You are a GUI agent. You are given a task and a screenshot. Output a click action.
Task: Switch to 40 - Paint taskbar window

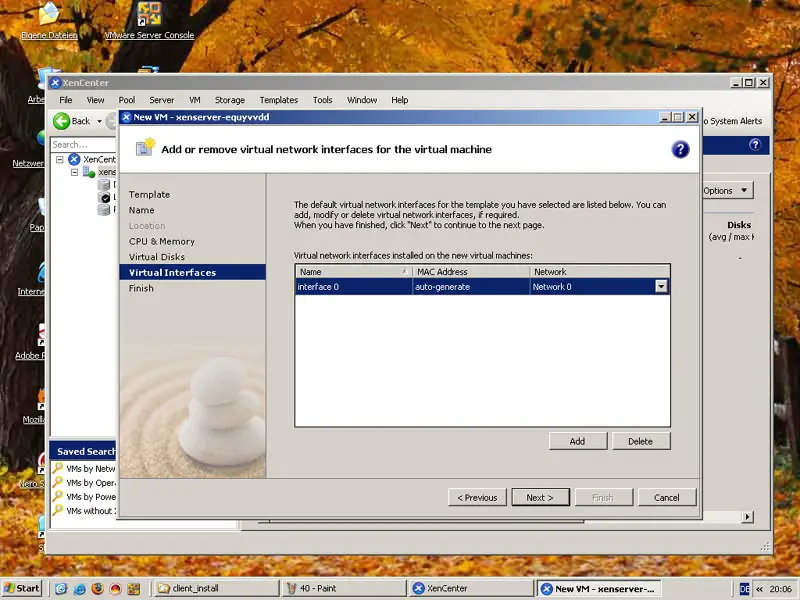(x=344, y=588)
